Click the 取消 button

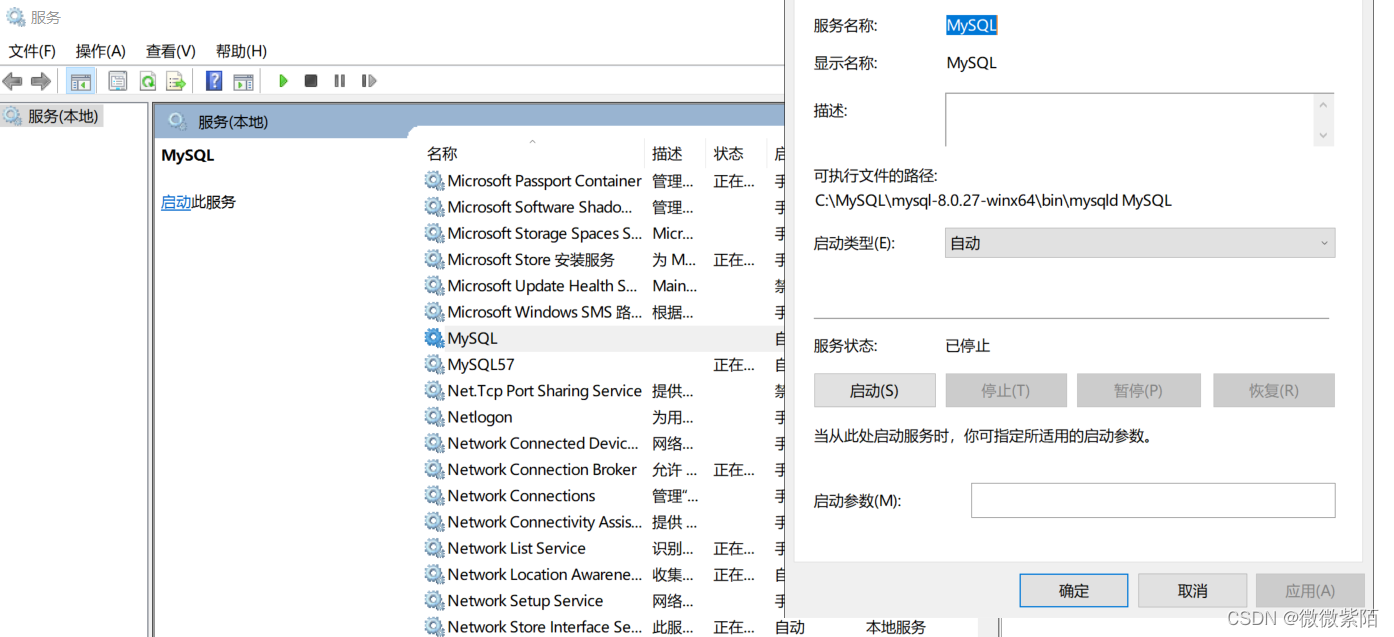tap(1193, 591)
